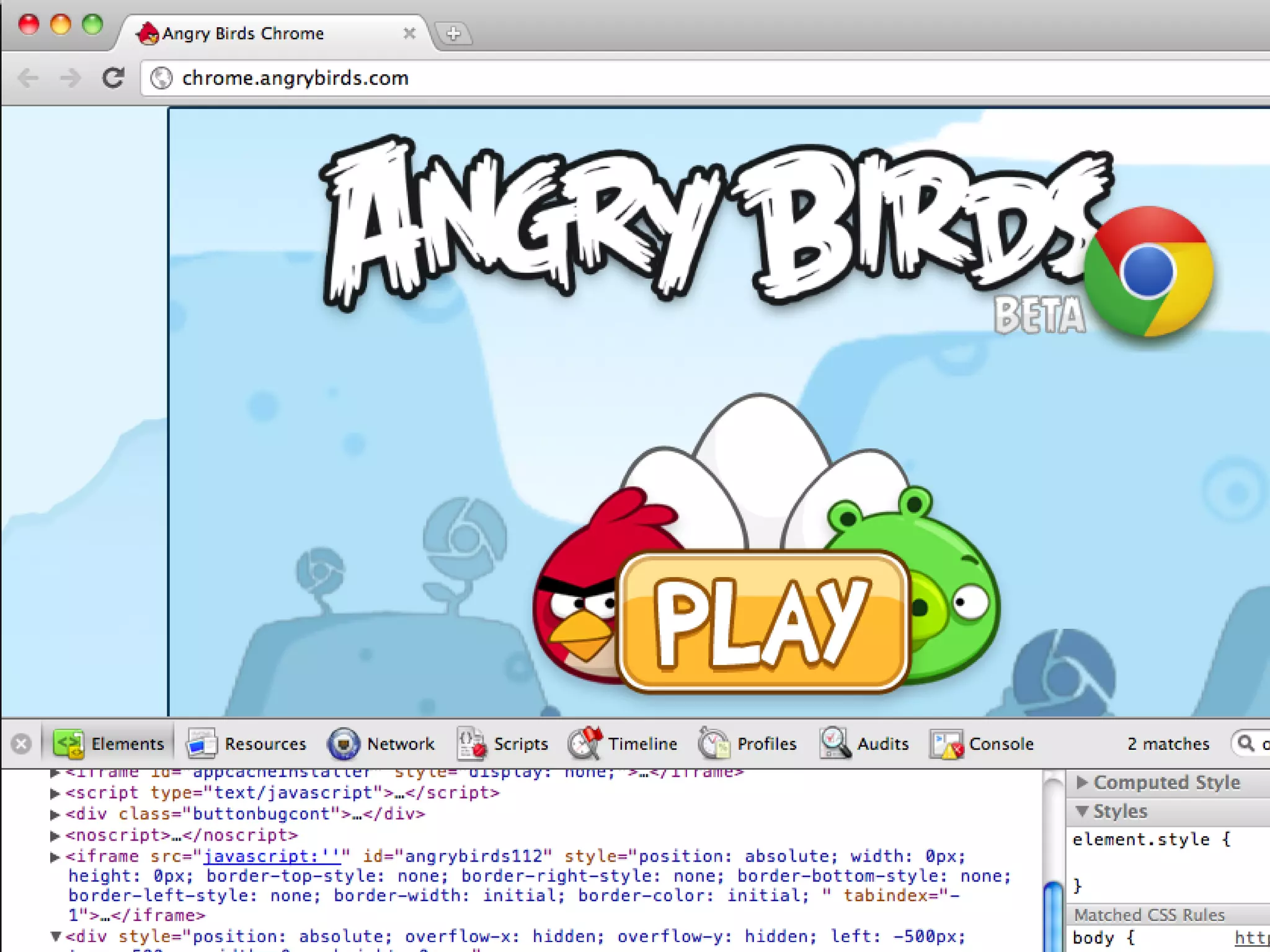Open the Profiles panel icon
Image resolution: width=1270 pixels, height=952 pixels.
714,743
